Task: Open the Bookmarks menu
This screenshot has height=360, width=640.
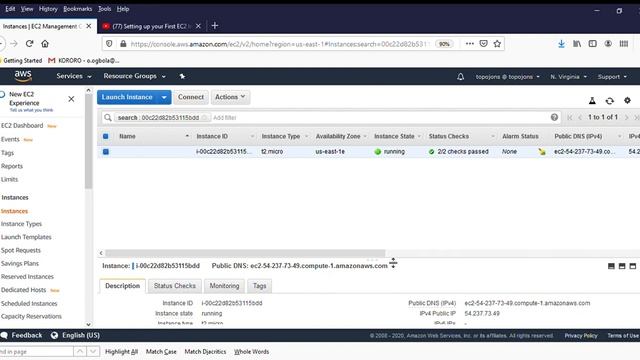Action: click(x=78, y=9)
